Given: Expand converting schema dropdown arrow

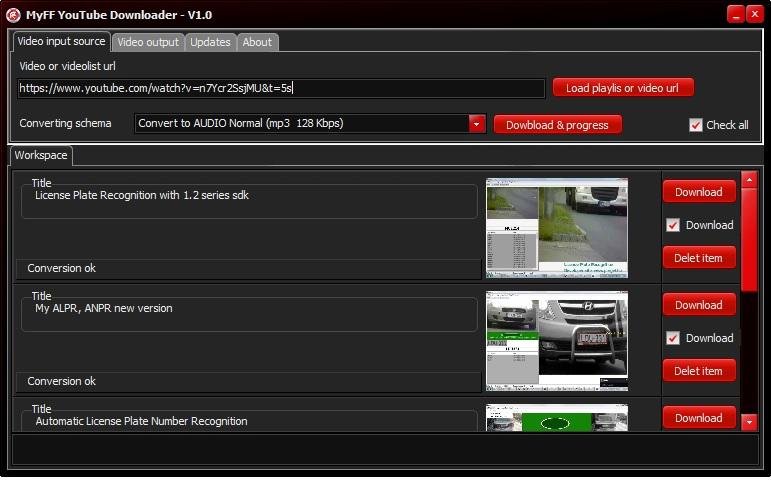Looking at the screenshot, I should pos(476,124).
